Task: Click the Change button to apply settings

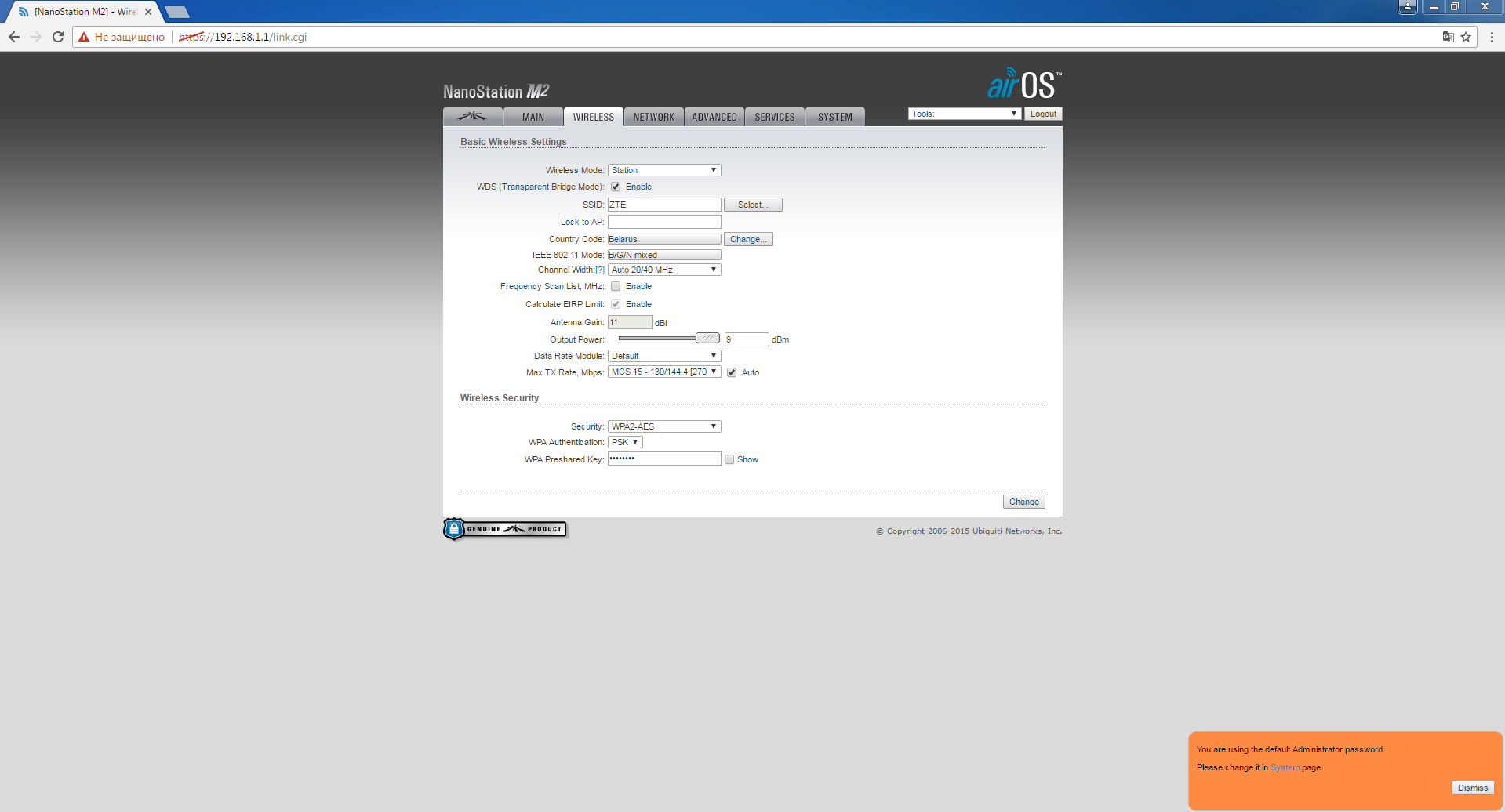Action: 1023,502
